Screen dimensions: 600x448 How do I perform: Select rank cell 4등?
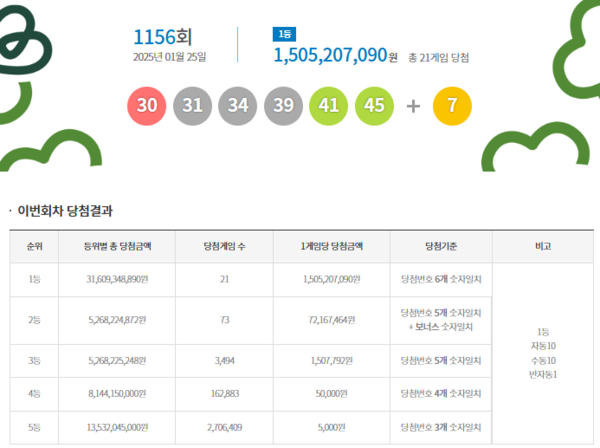click(x=34, y=394)
